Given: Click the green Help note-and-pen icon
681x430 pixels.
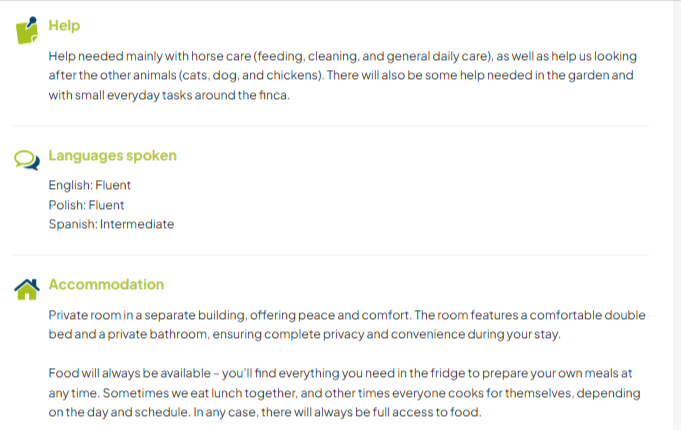Looking at the screenshot, I should click(27, 29).
